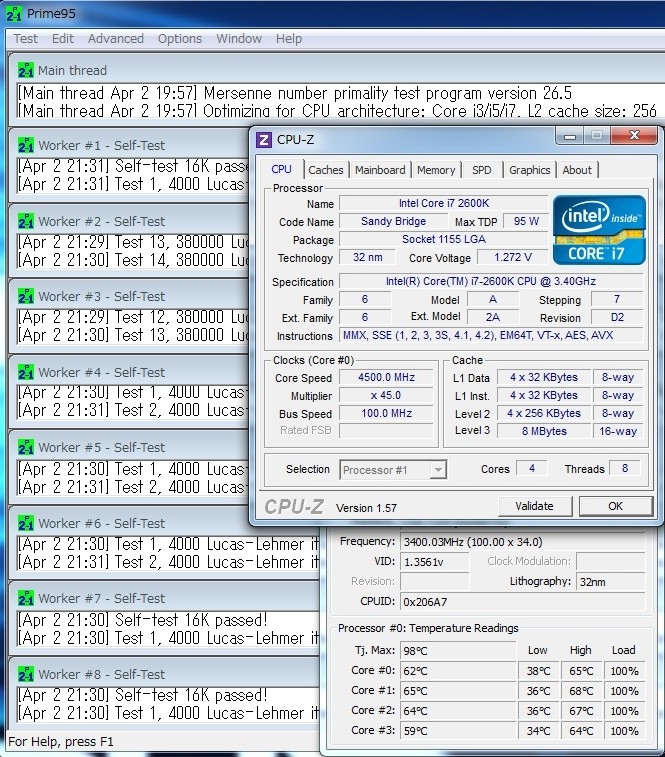
Task: Switch to the Graphics tab in CPU-Z
Action: [x=529, y=170]
